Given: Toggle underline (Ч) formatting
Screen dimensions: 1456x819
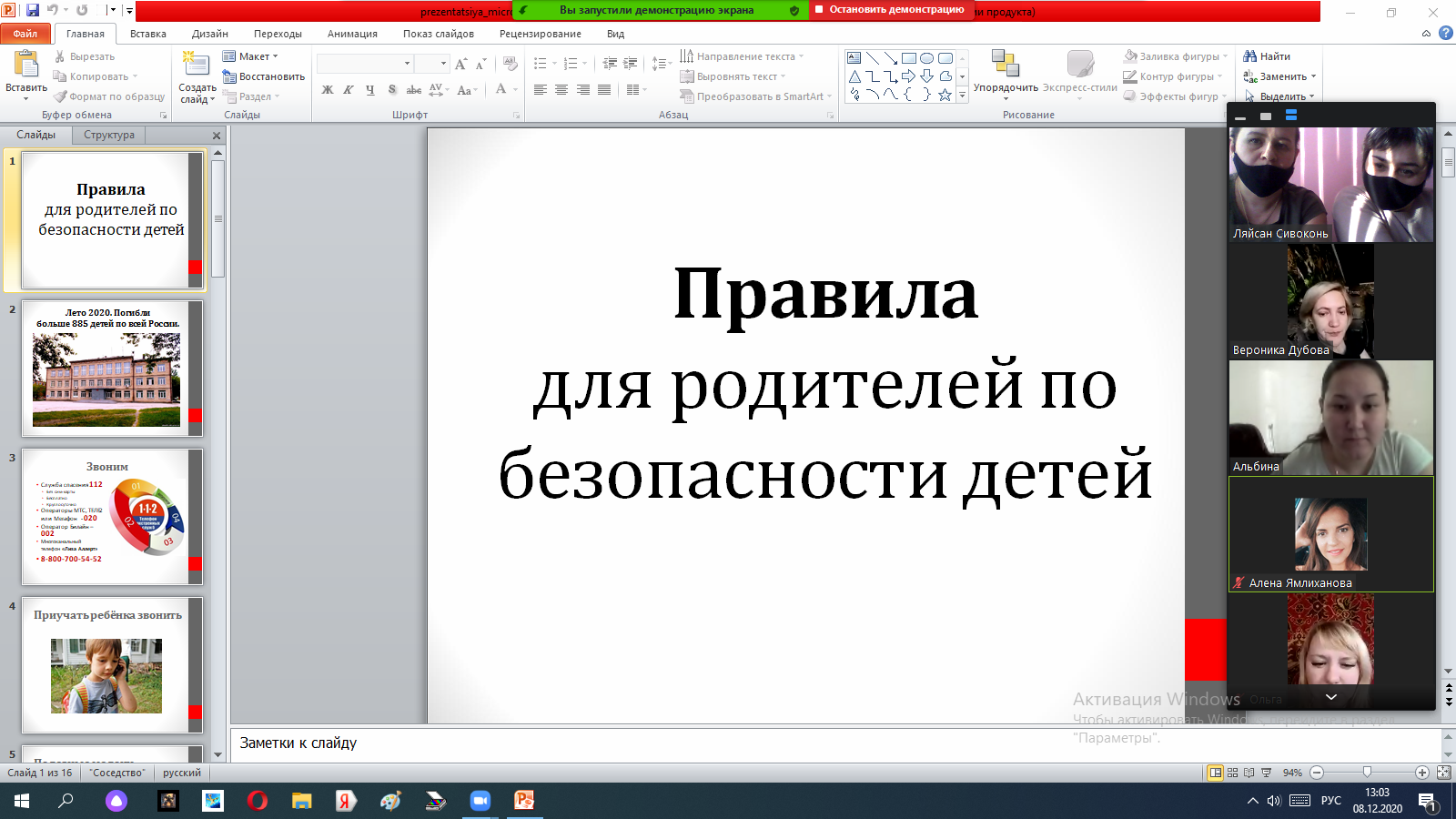Looking at the screenshot, I should pos(369,90).
